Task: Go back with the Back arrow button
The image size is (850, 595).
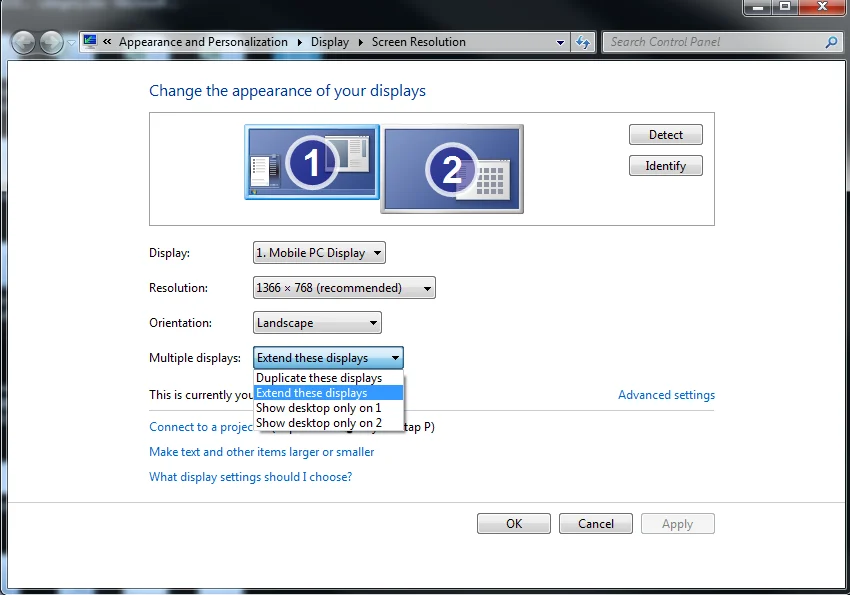Action: [x=23, y=42]
